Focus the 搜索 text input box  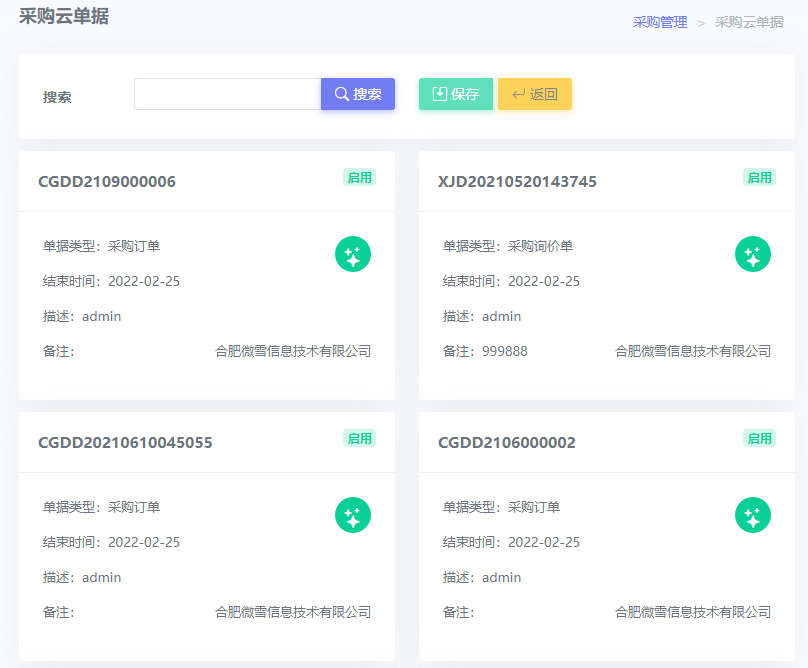[228, 94]
